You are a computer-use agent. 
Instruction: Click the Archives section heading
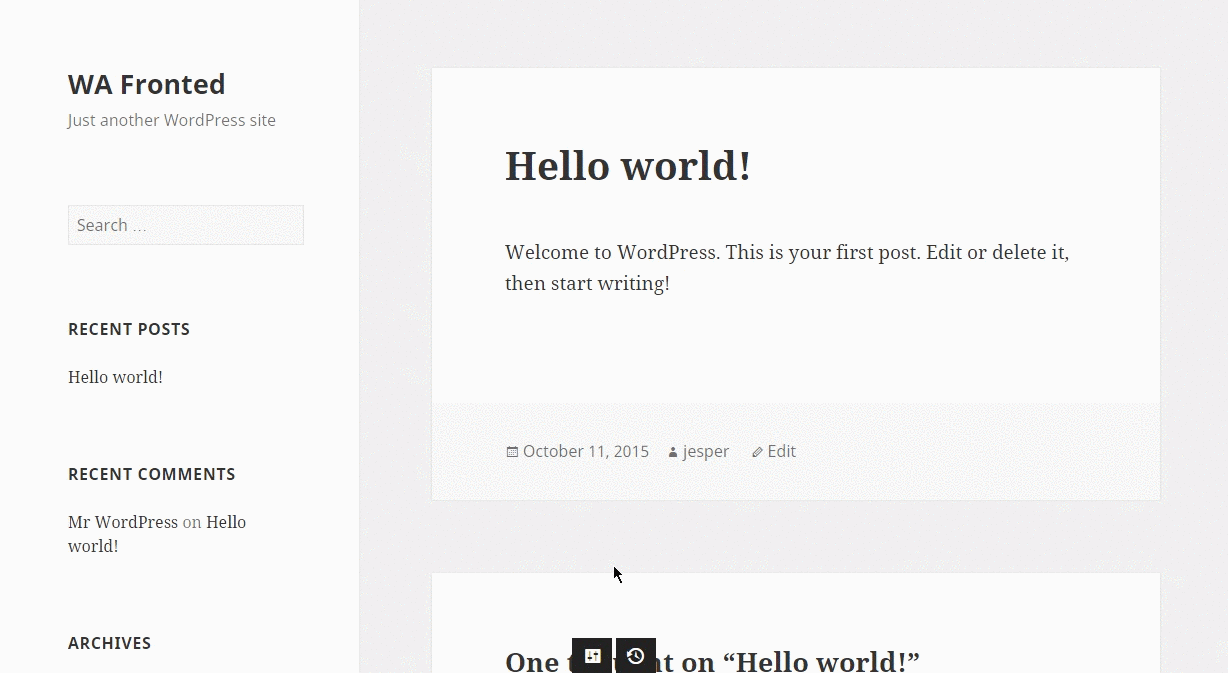[x=109, y=643]
